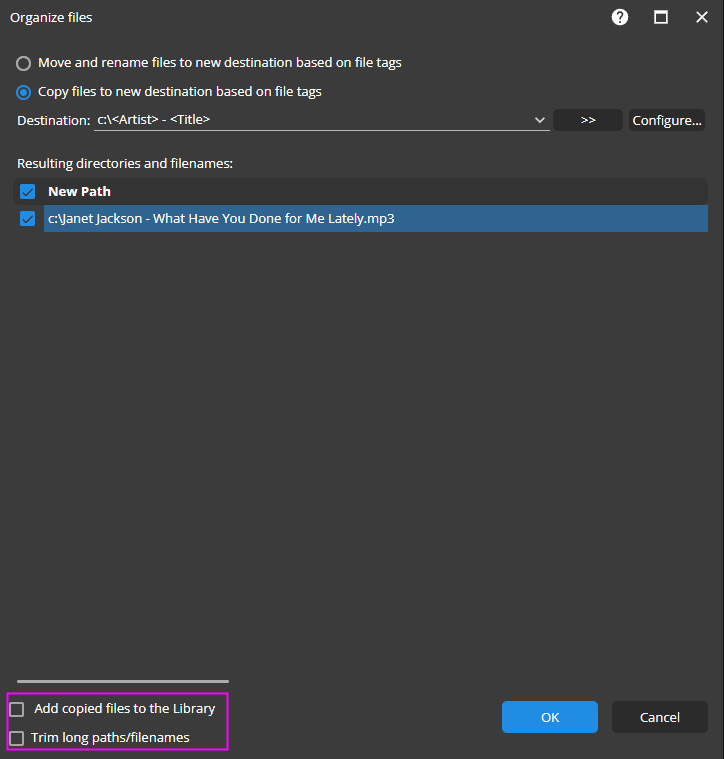This screenshot has width=724, height=759.
Task: Open the Configure... settings button
Action: 667,120
